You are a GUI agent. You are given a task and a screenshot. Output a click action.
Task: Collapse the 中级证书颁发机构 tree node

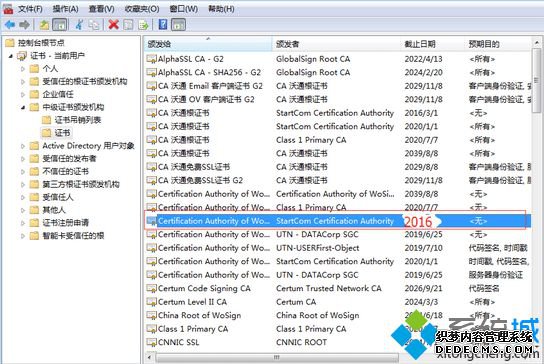(x=23, y=107)
